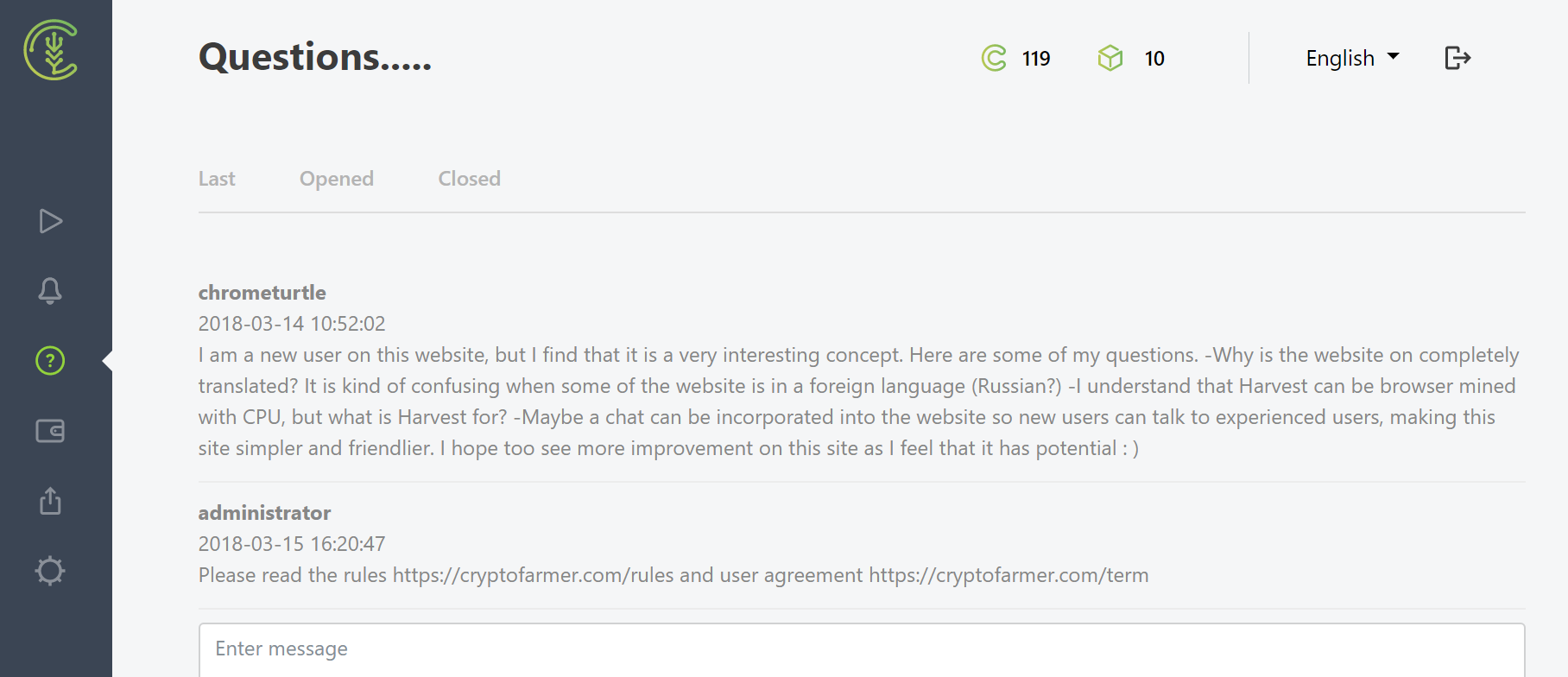Click the username chrometurtle
Screen dimensions: 1568x677
tap(262, 293)
